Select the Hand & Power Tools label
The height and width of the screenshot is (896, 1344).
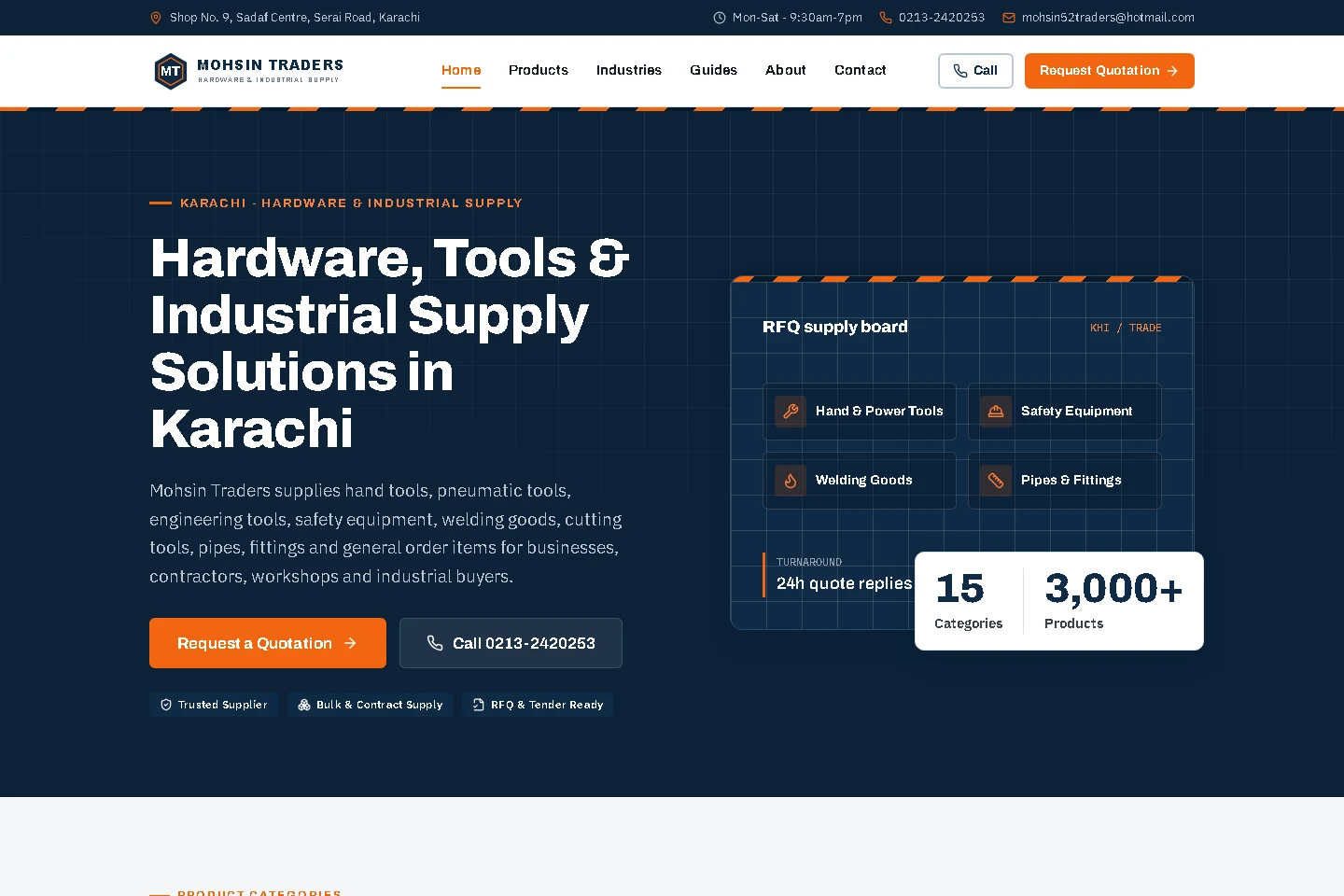pos(879,411)
